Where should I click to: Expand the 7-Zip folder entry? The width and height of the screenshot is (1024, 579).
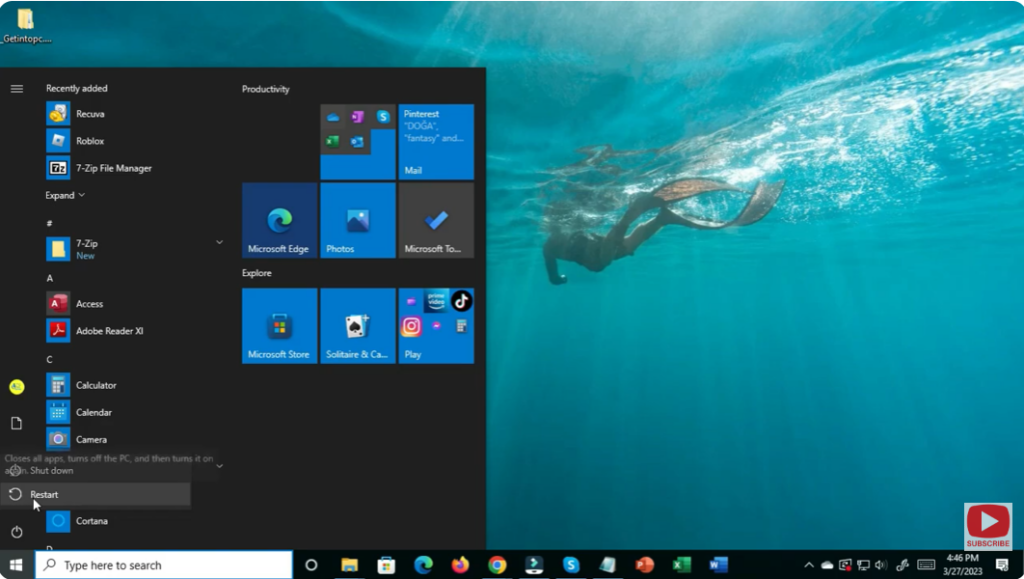218,242
